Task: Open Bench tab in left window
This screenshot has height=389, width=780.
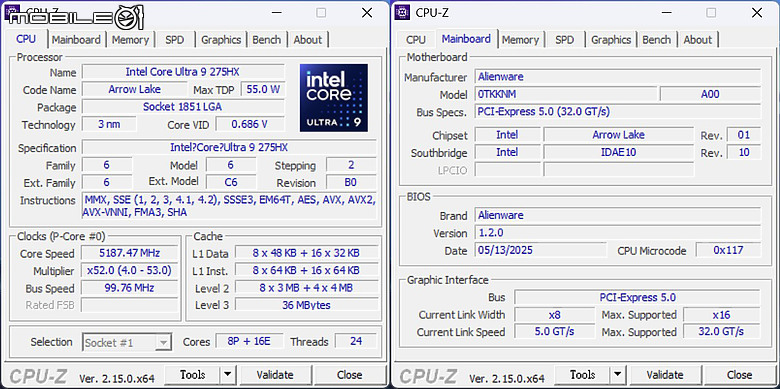Action: [267, 40]
